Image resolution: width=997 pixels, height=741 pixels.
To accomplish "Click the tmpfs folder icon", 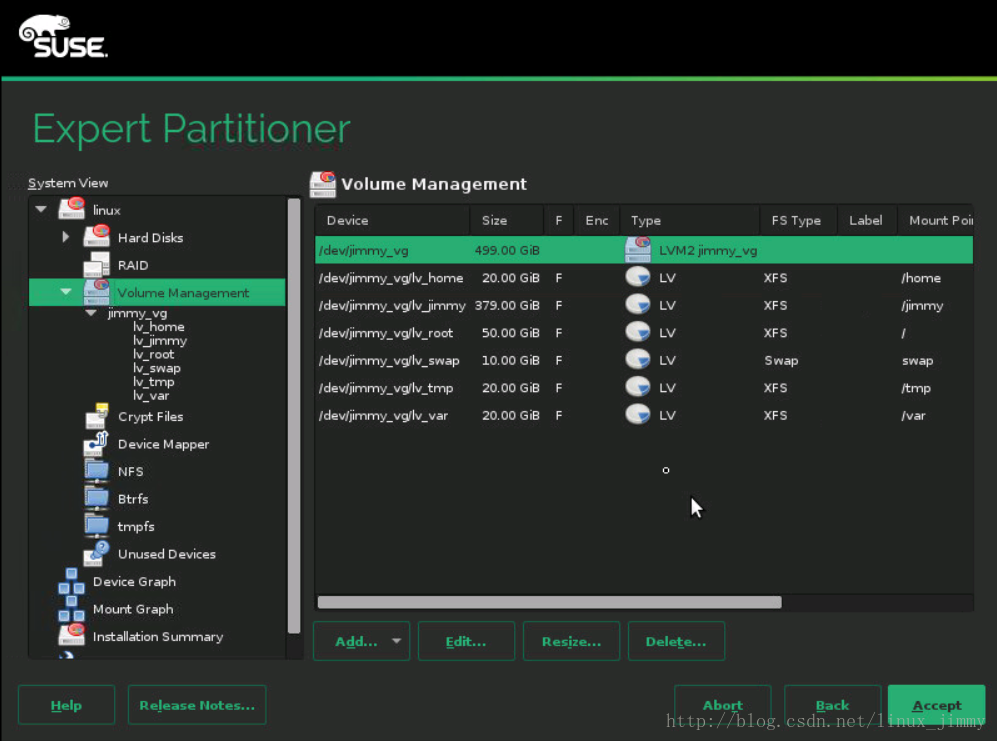I will pyautogui.click(x=97, y=525).
